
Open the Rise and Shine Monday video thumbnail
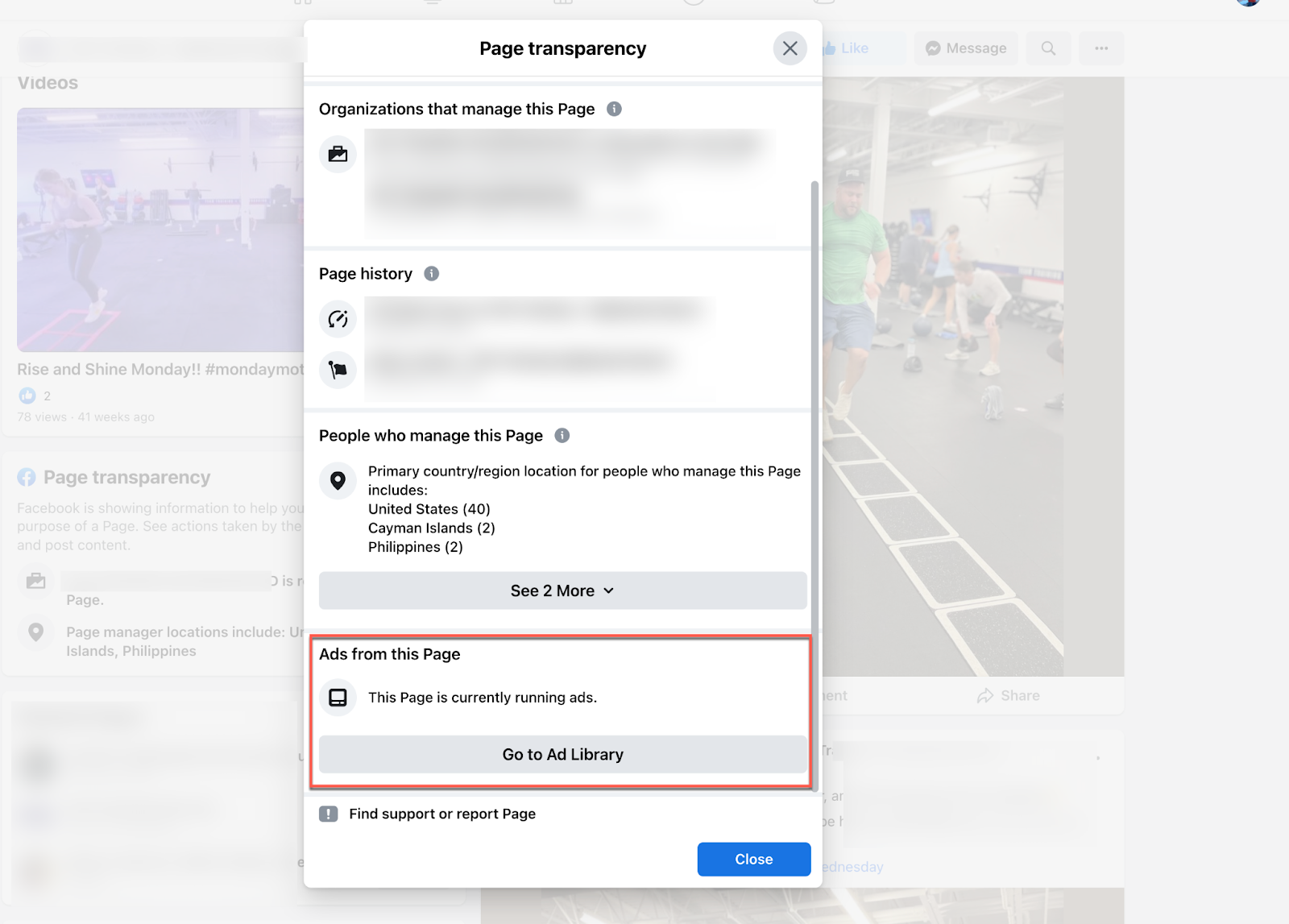click(161, 230)
